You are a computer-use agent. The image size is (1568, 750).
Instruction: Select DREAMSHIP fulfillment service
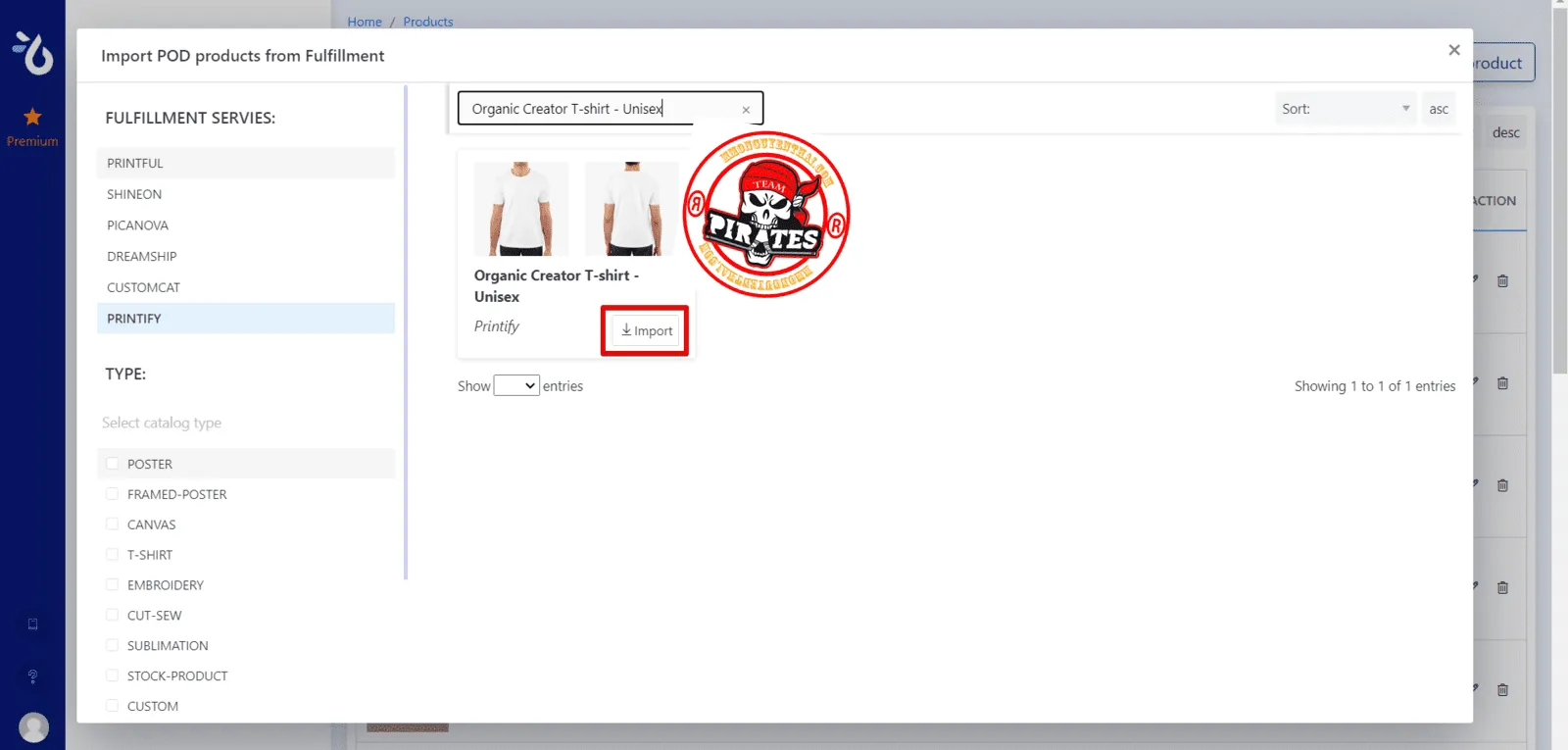(246, 256)
